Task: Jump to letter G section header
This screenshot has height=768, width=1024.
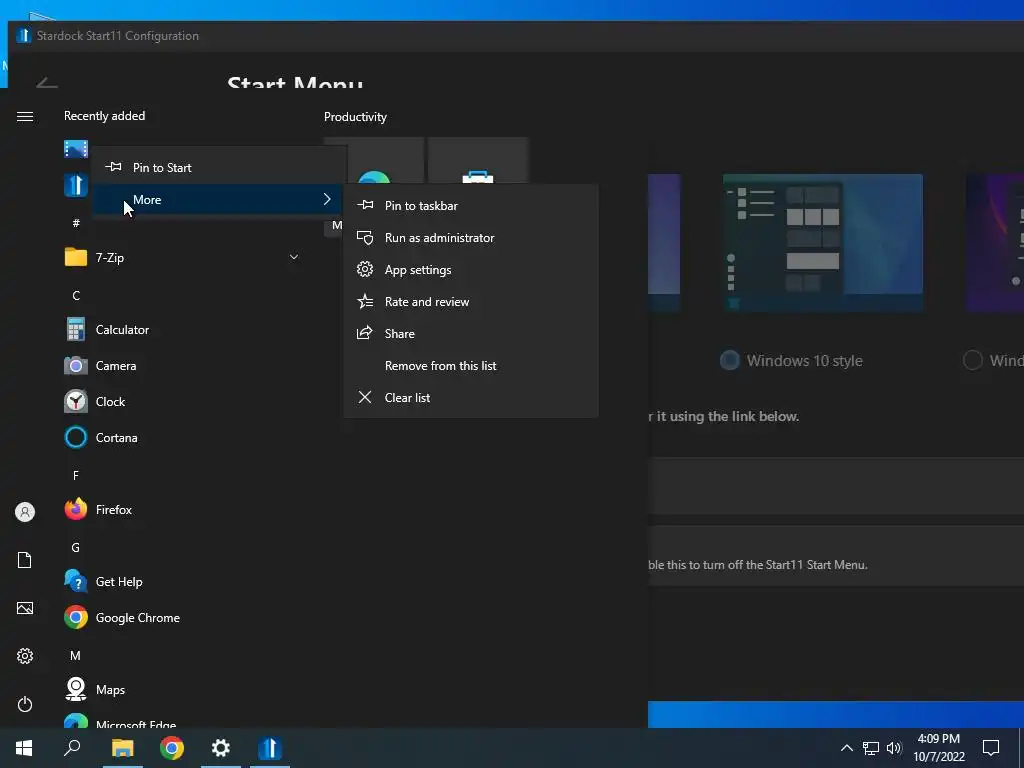Action: 76,547
